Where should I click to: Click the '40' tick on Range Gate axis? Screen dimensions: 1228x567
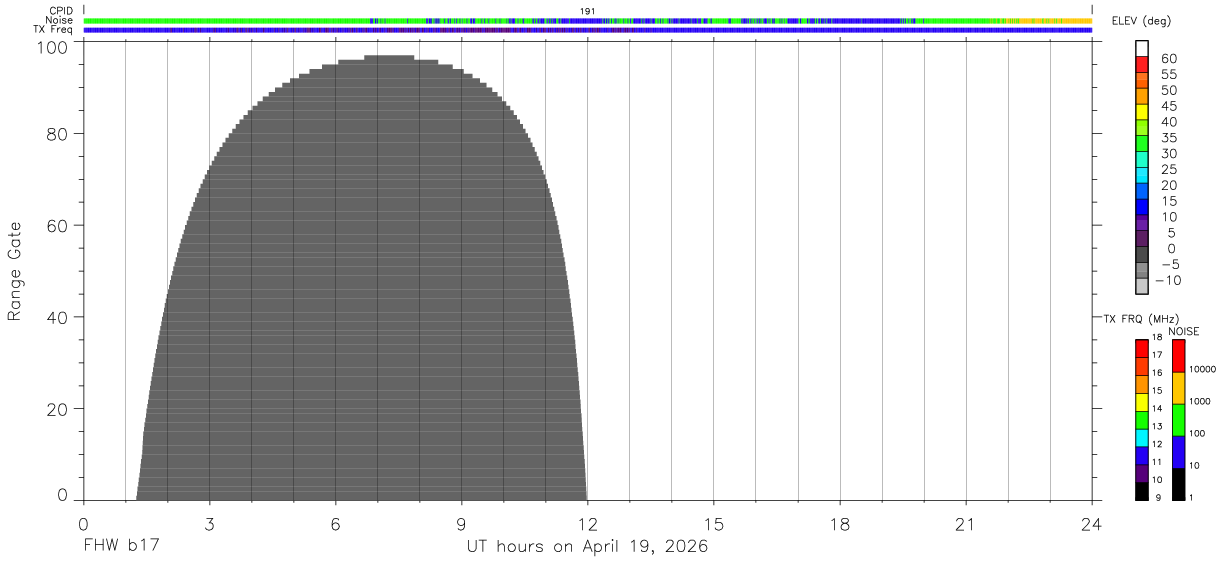[58, 317]
